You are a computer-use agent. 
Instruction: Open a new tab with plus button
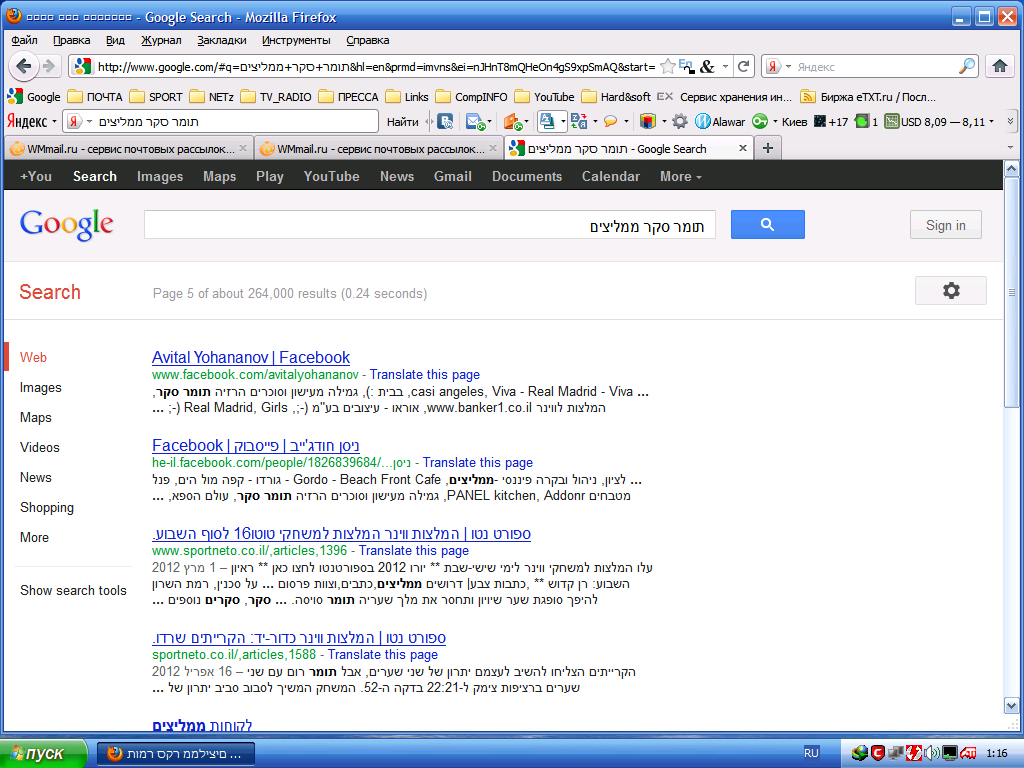(768, 148)
